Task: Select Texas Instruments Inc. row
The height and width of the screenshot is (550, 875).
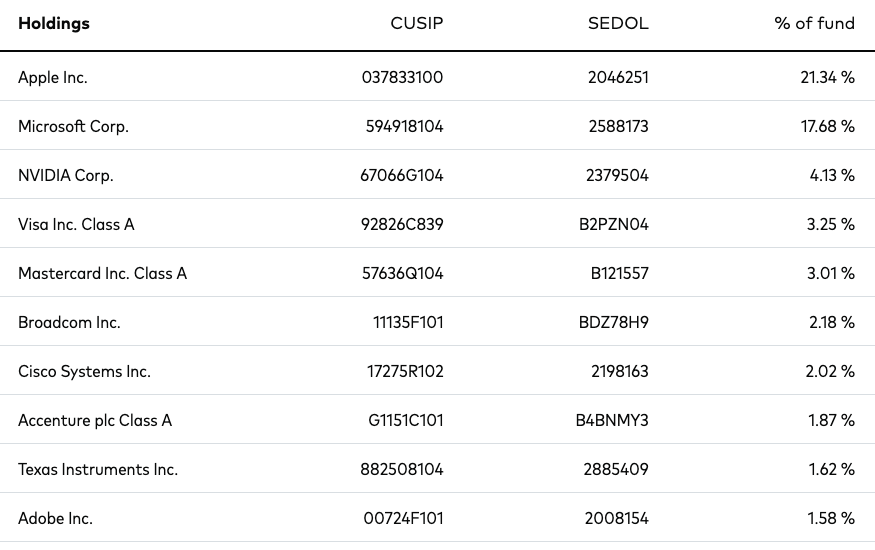Action: pos(438,469)
